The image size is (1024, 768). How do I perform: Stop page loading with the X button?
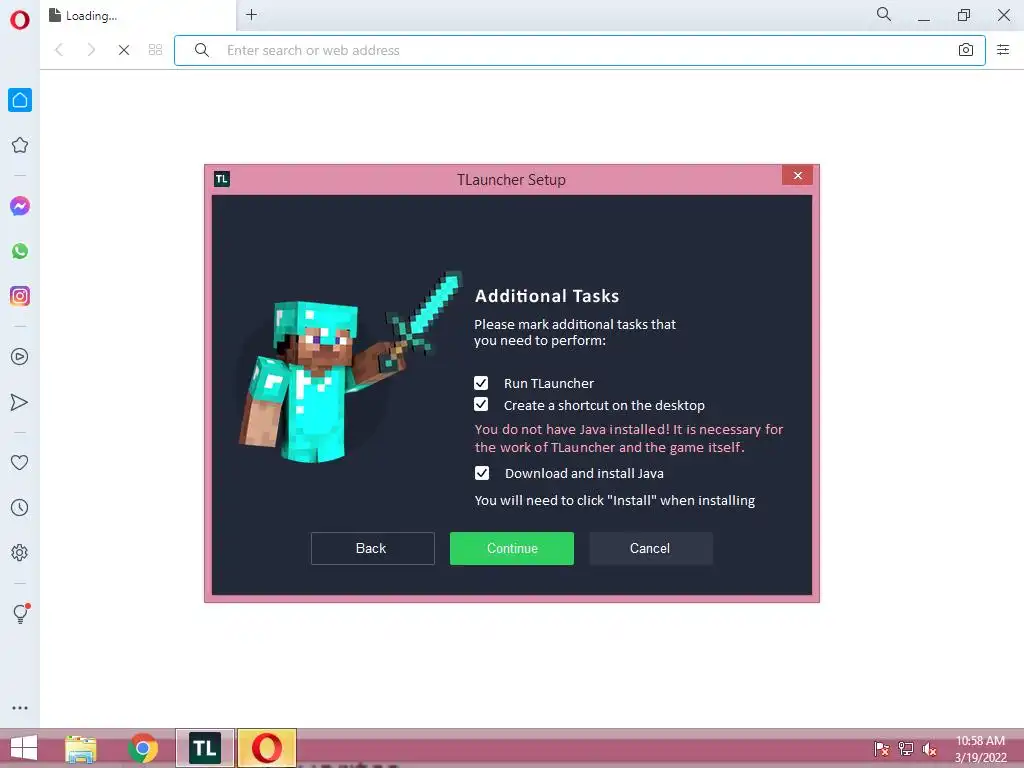123,50
